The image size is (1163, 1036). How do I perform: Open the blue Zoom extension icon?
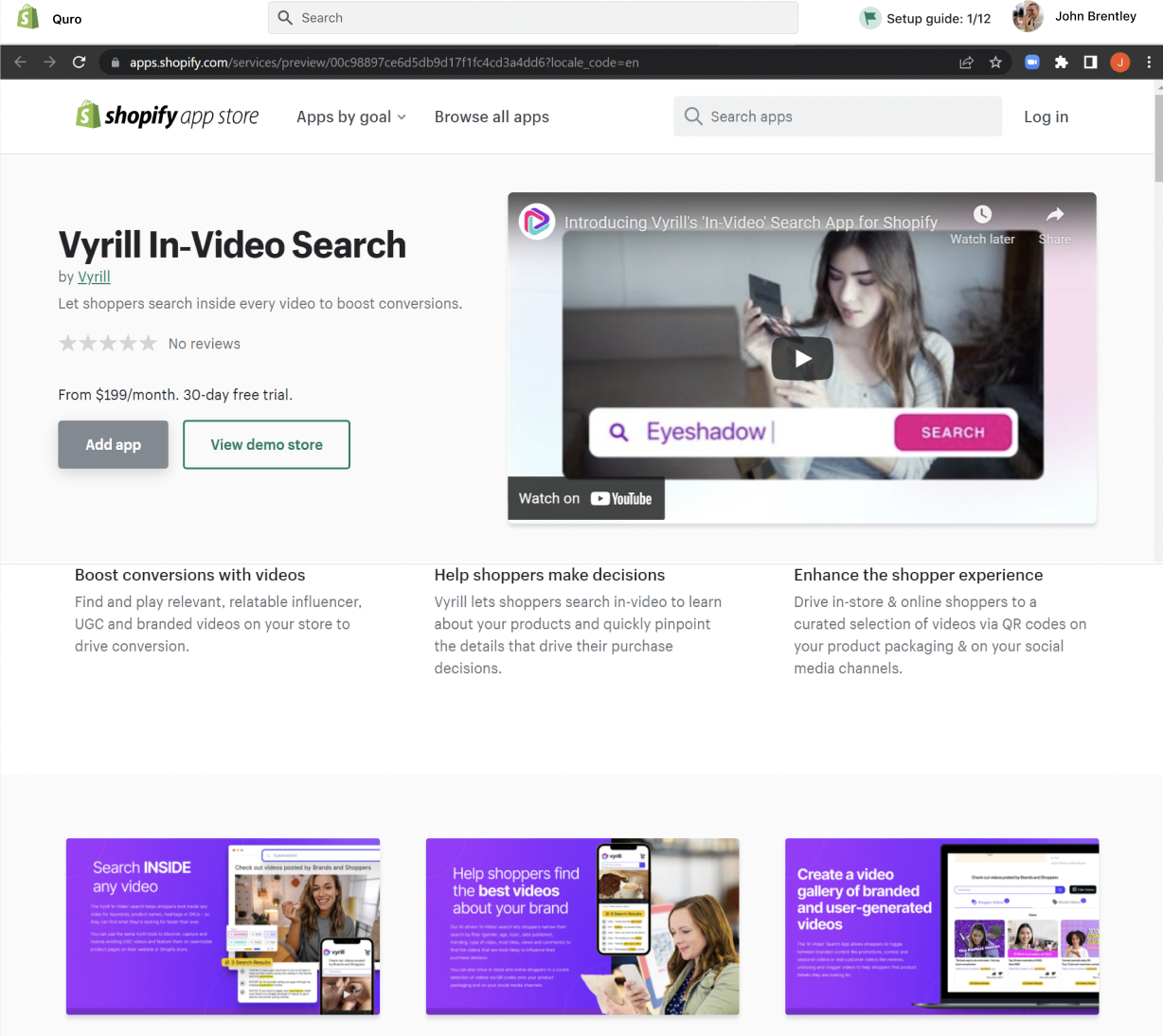(1032, 63)
